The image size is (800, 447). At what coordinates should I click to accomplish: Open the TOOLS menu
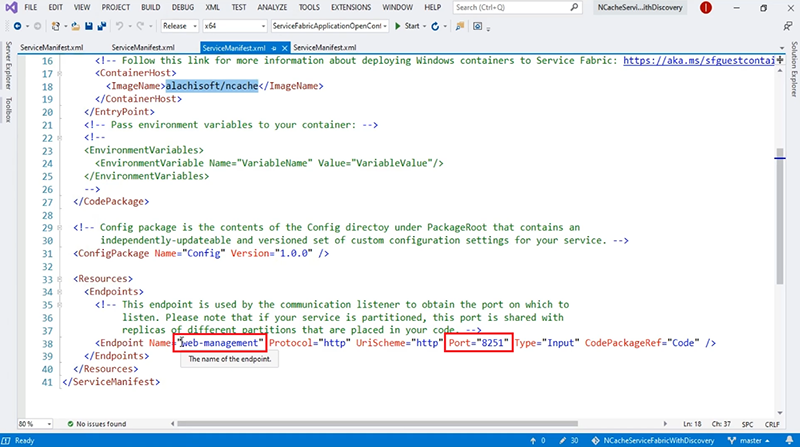(x=309, y=8)
